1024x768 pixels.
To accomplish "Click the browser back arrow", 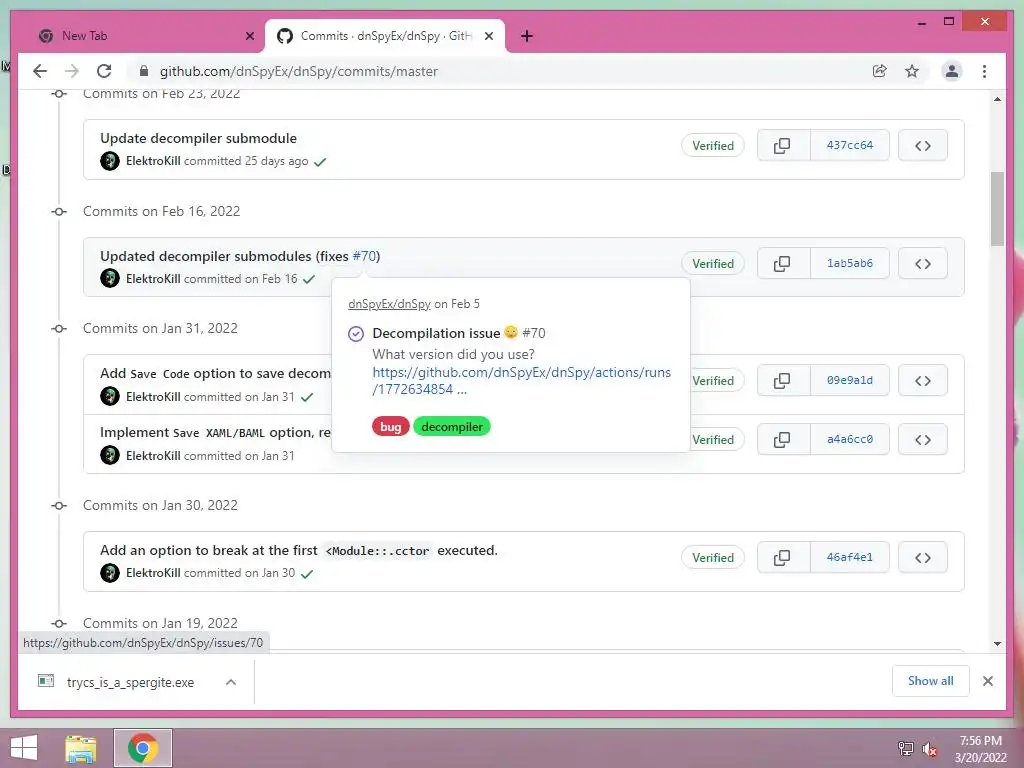I will click(40, 71).
